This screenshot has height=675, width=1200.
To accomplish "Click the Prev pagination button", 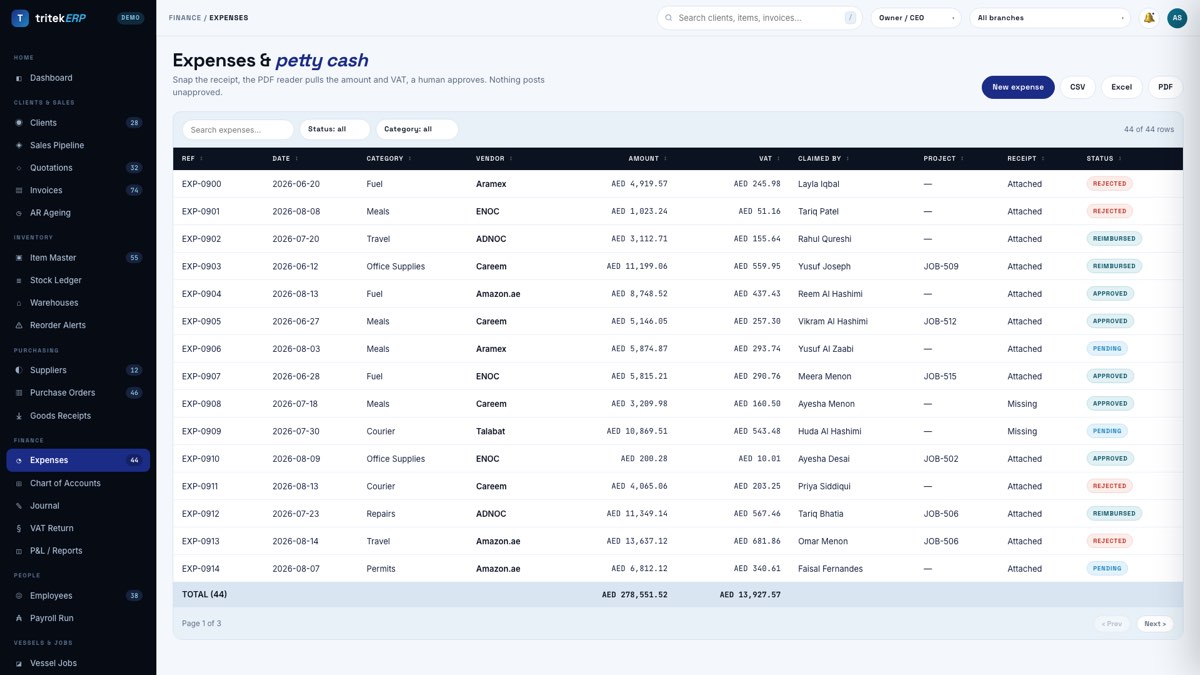I will [1111, 623].
